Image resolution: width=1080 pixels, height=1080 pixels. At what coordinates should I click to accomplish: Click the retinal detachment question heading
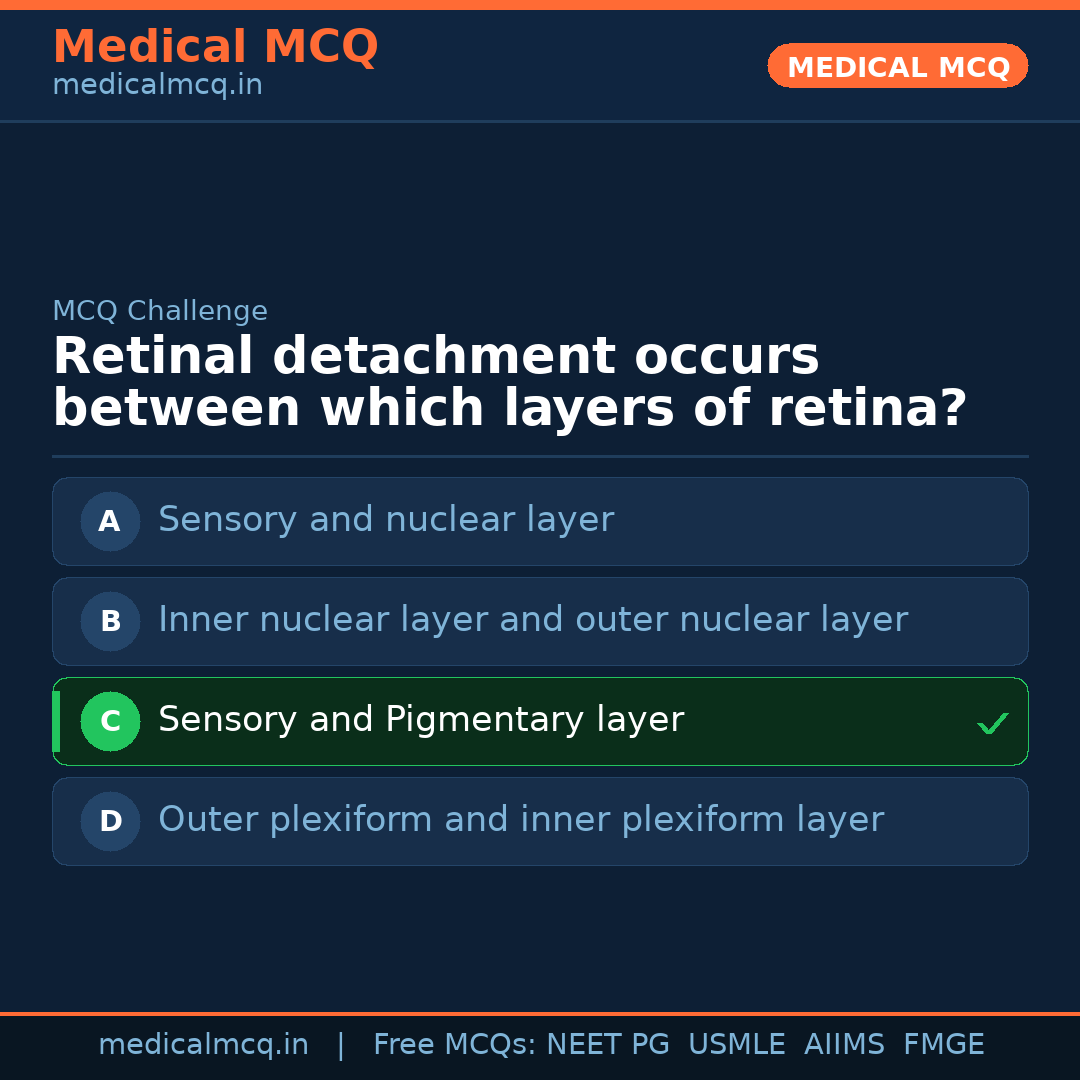509,383
